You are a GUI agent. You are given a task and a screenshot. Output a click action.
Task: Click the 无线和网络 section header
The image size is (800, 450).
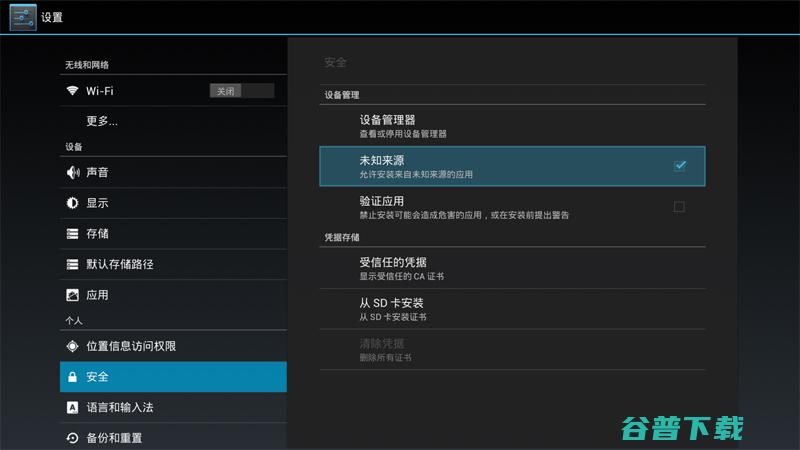(x=87, y=65)
